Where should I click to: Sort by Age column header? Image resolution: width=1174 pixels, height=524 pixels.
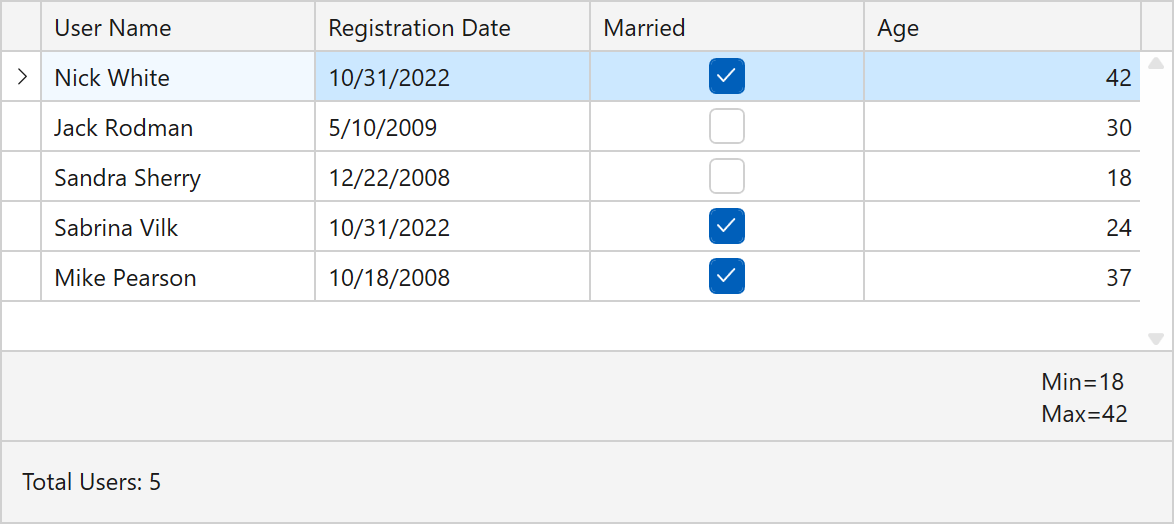(1002, 28)
